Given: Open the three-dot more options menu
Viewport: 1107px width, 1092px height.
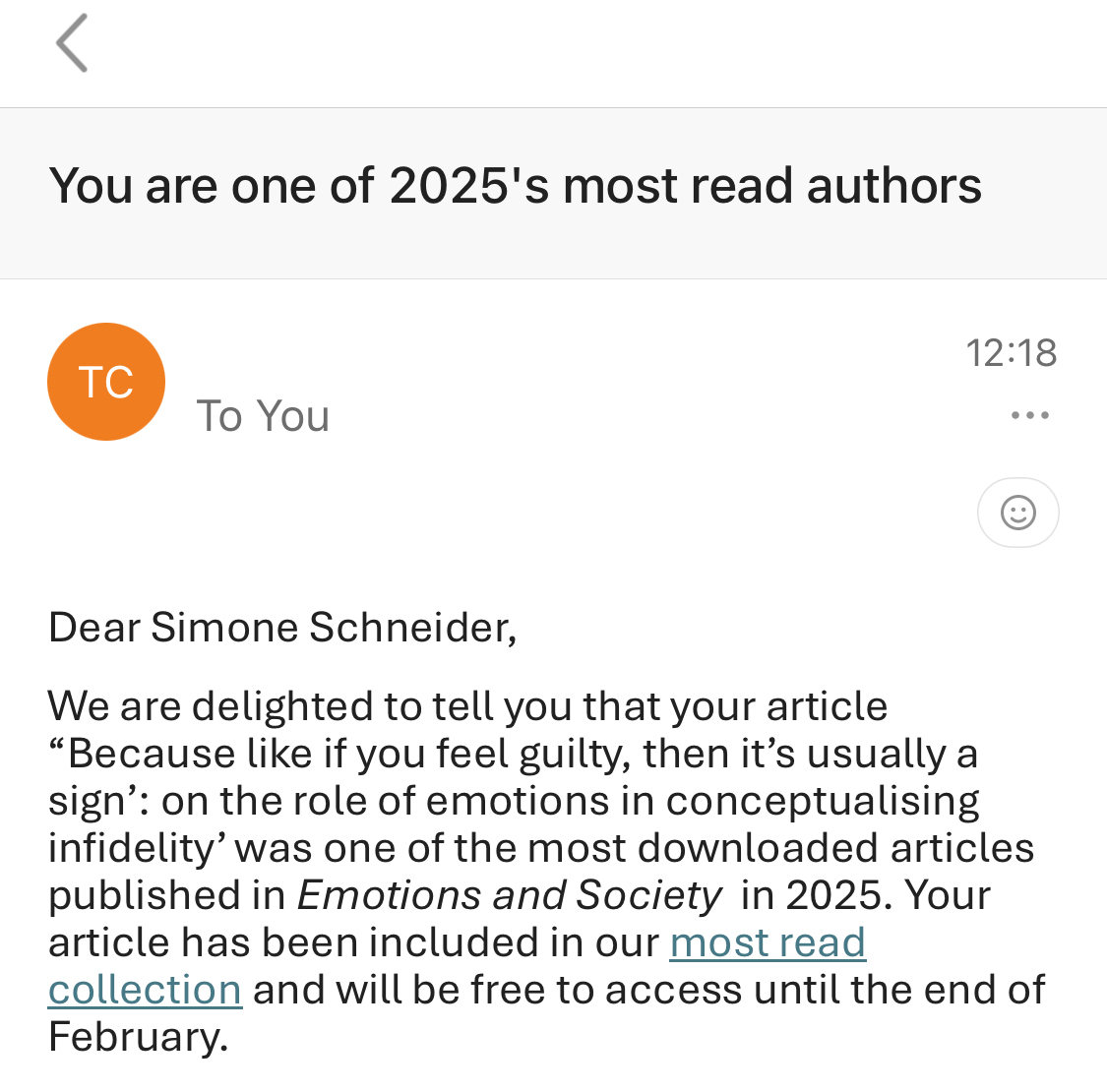Looking at the screenshot, I should (x=1029, y=416).
